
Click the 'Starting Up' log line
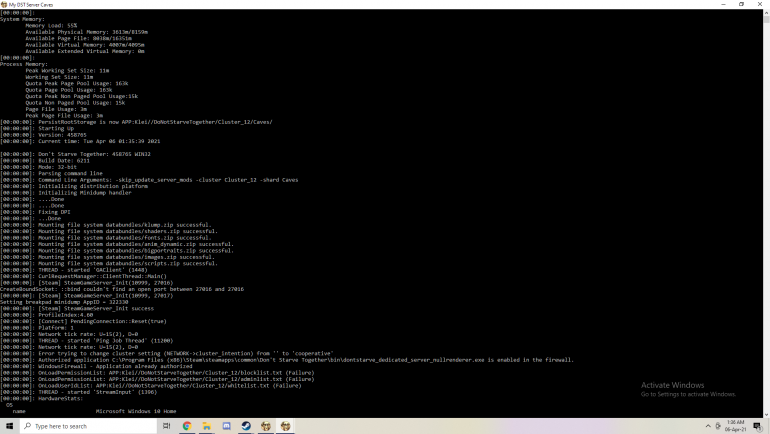pos(37,129)
